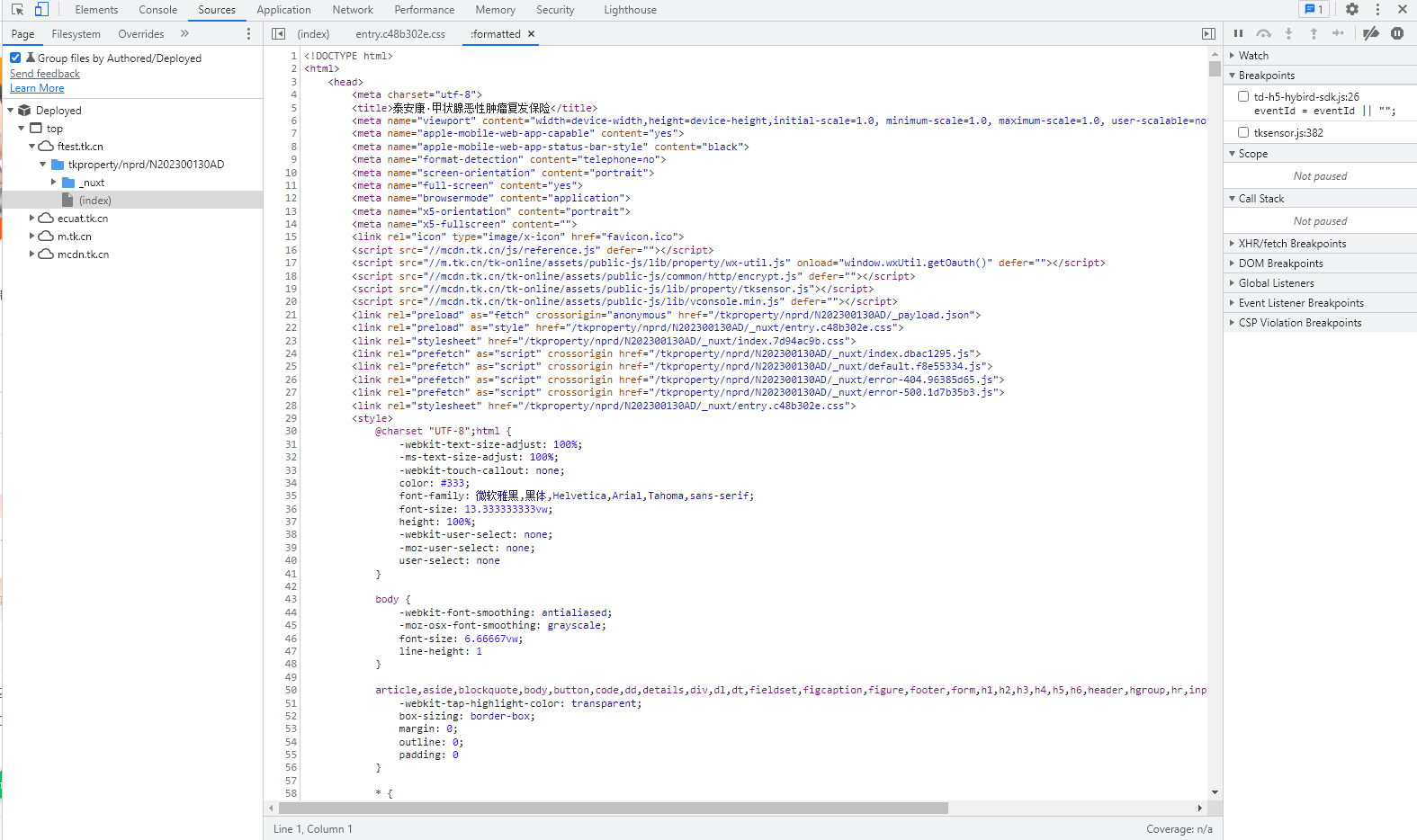The width and height of the screenshot is (1417, 840).
Task: Close the :formatted tab
Action: [532, 34]
